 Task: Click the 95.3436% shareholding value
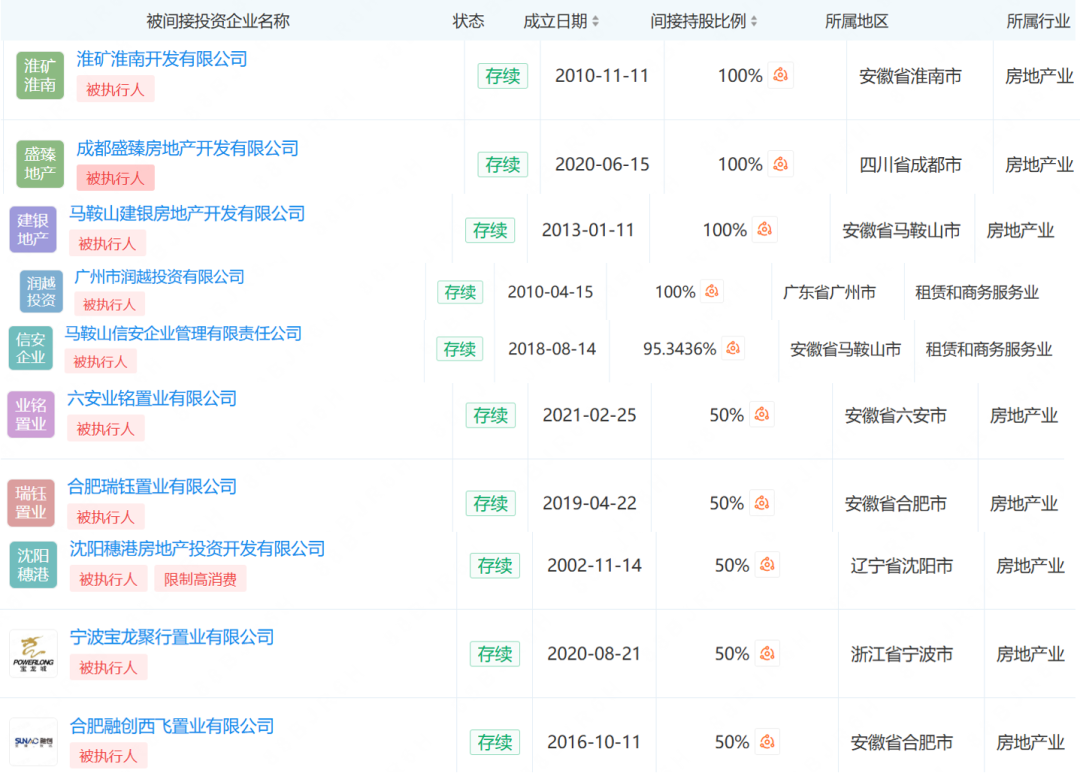coord(680,349)
